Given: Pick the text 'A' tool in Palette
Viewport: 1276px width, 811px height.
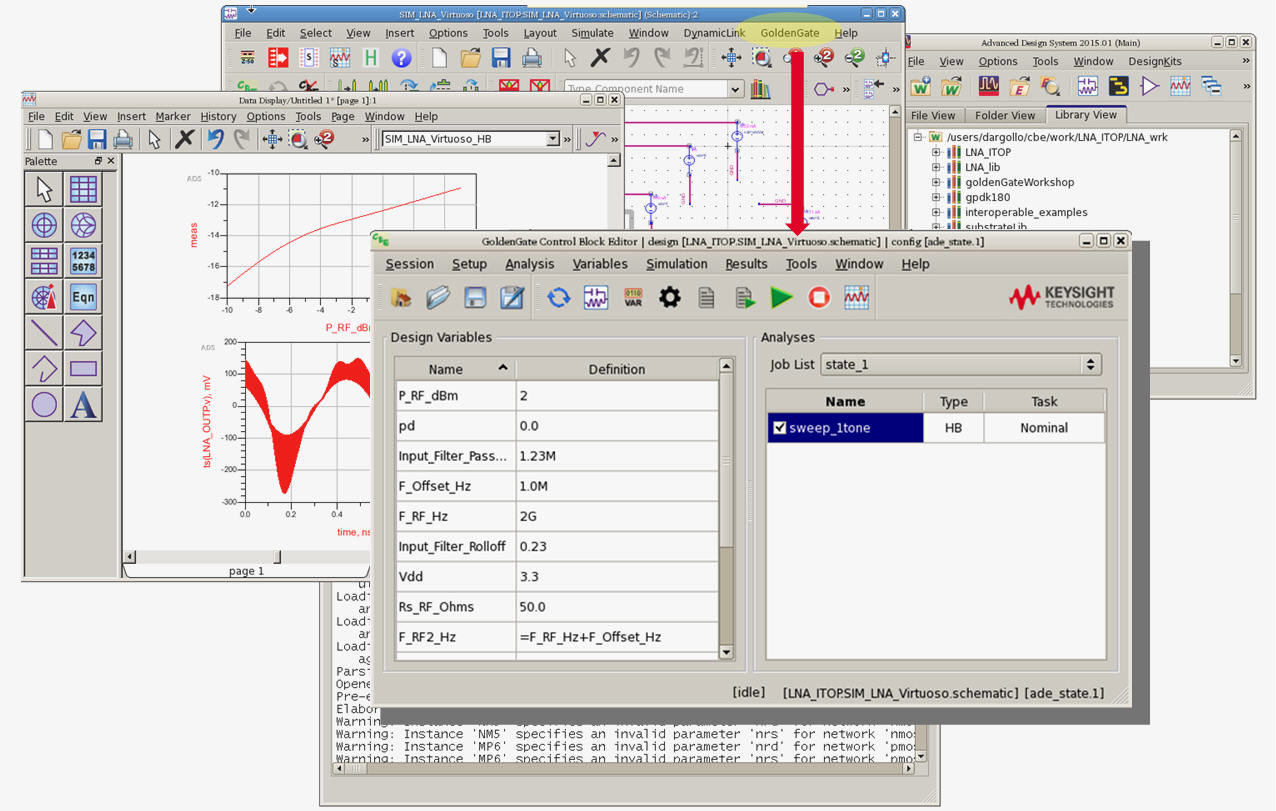Looking at the screenshot, I should pos(84,405).
